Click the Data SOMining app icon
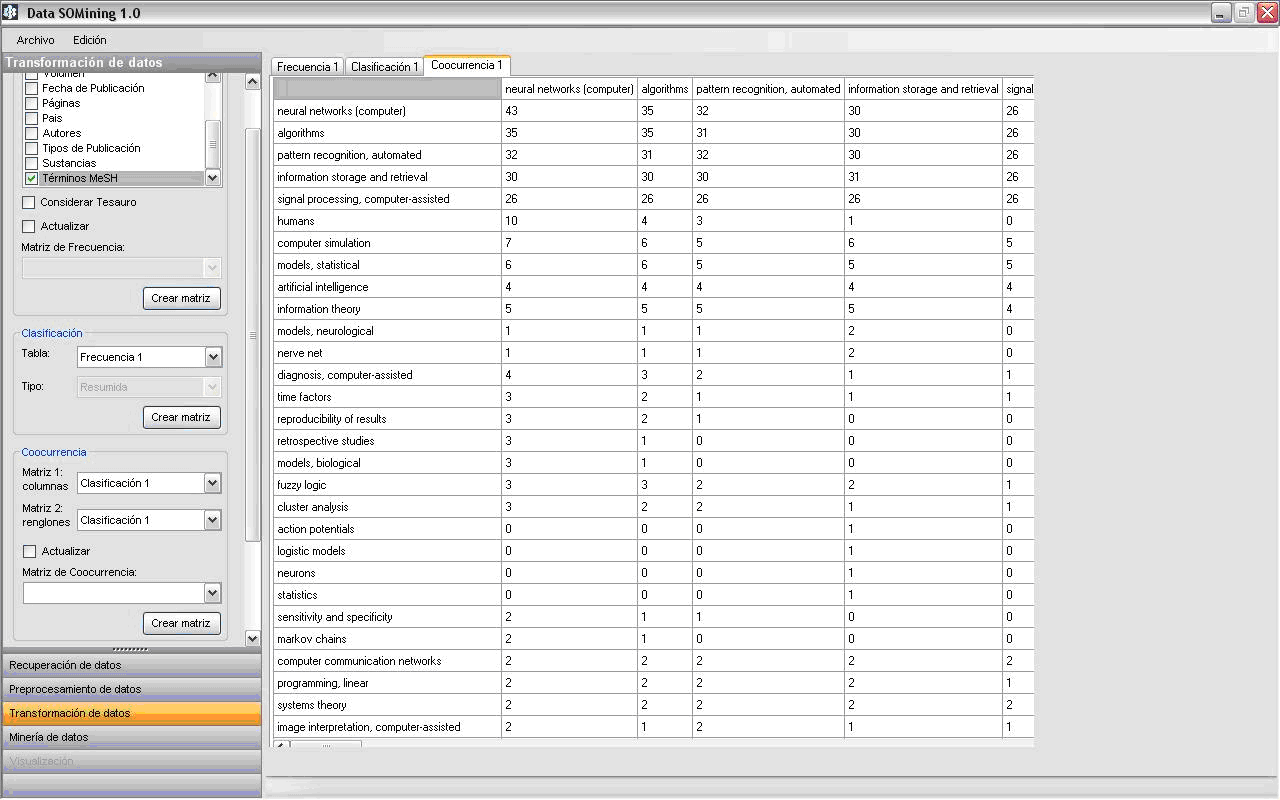Image resolution: width=1280 pixels, height=800 pixels. click(11, 13)
